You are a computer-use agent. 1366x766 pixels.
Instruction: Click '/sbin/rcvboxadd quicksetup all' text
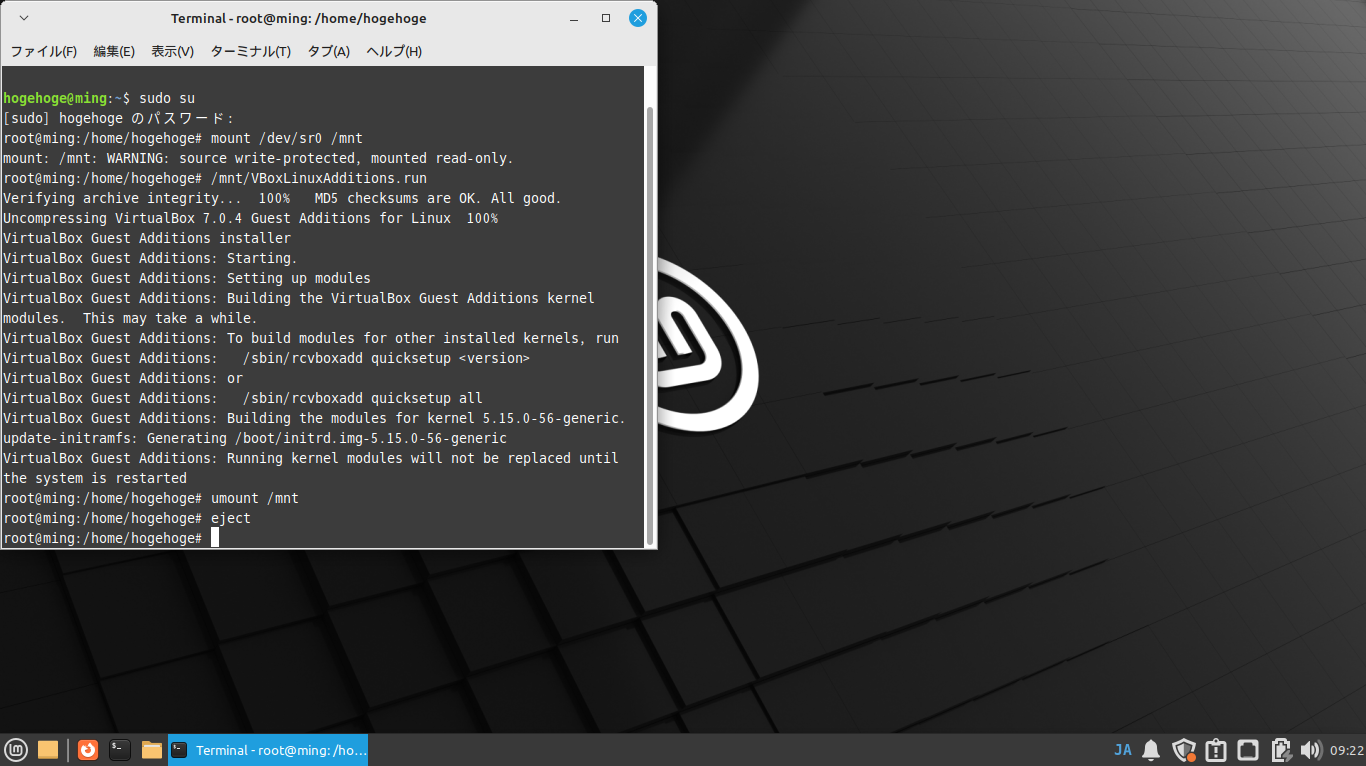[363, 398]
